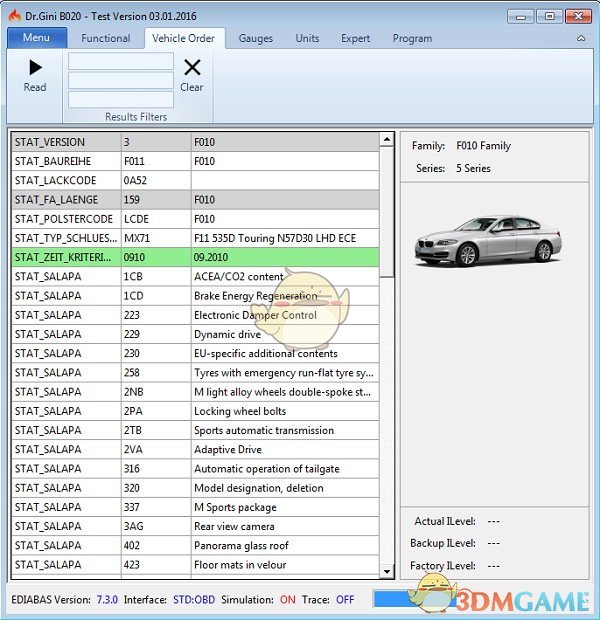This screenshot has height=620, width=600.
Task: Open the Expert tab
Action: tap(356, 38)
